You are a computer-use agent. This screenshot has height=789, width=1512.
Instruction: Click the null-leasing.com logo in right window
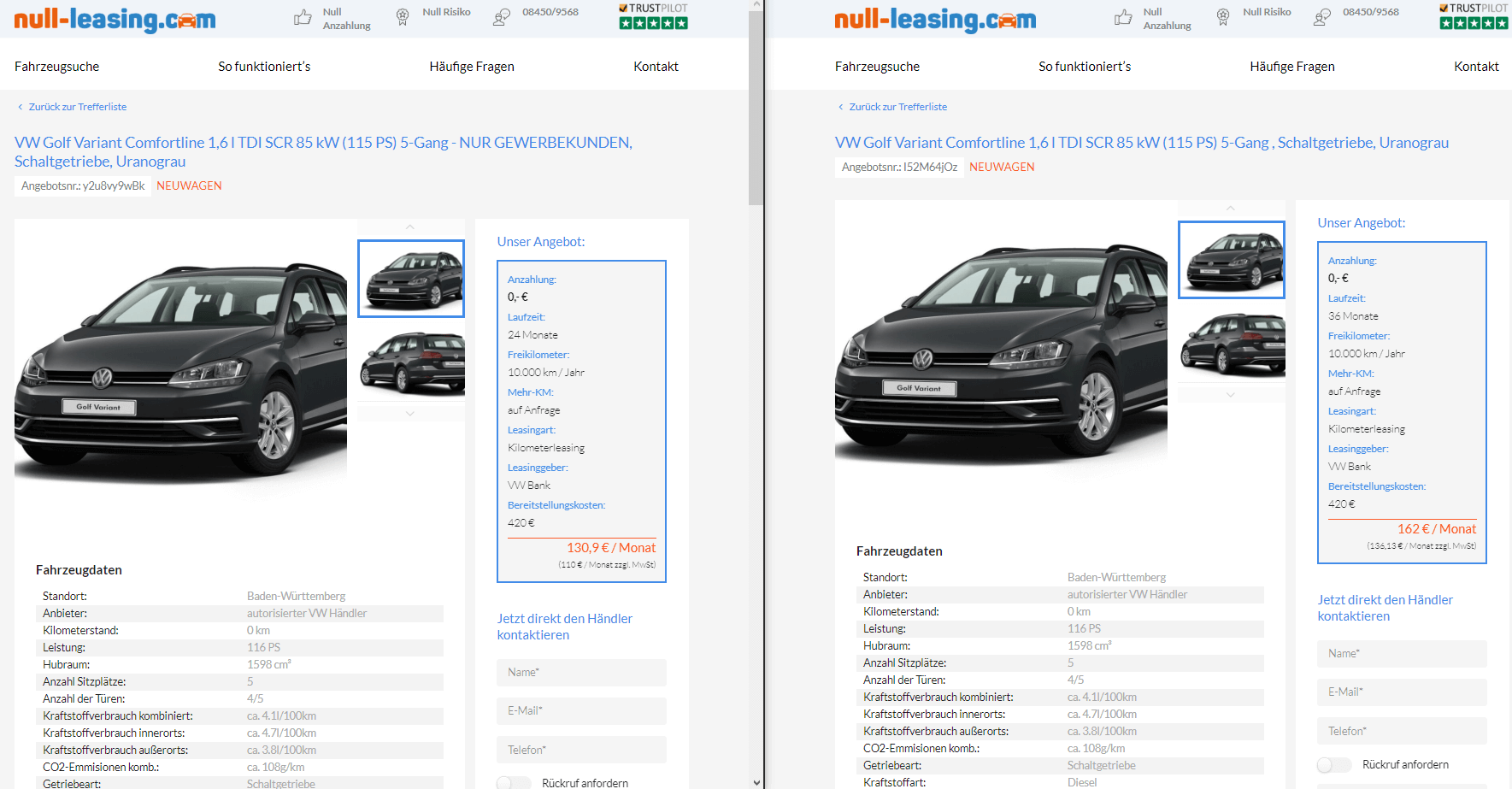pos(935,19)
